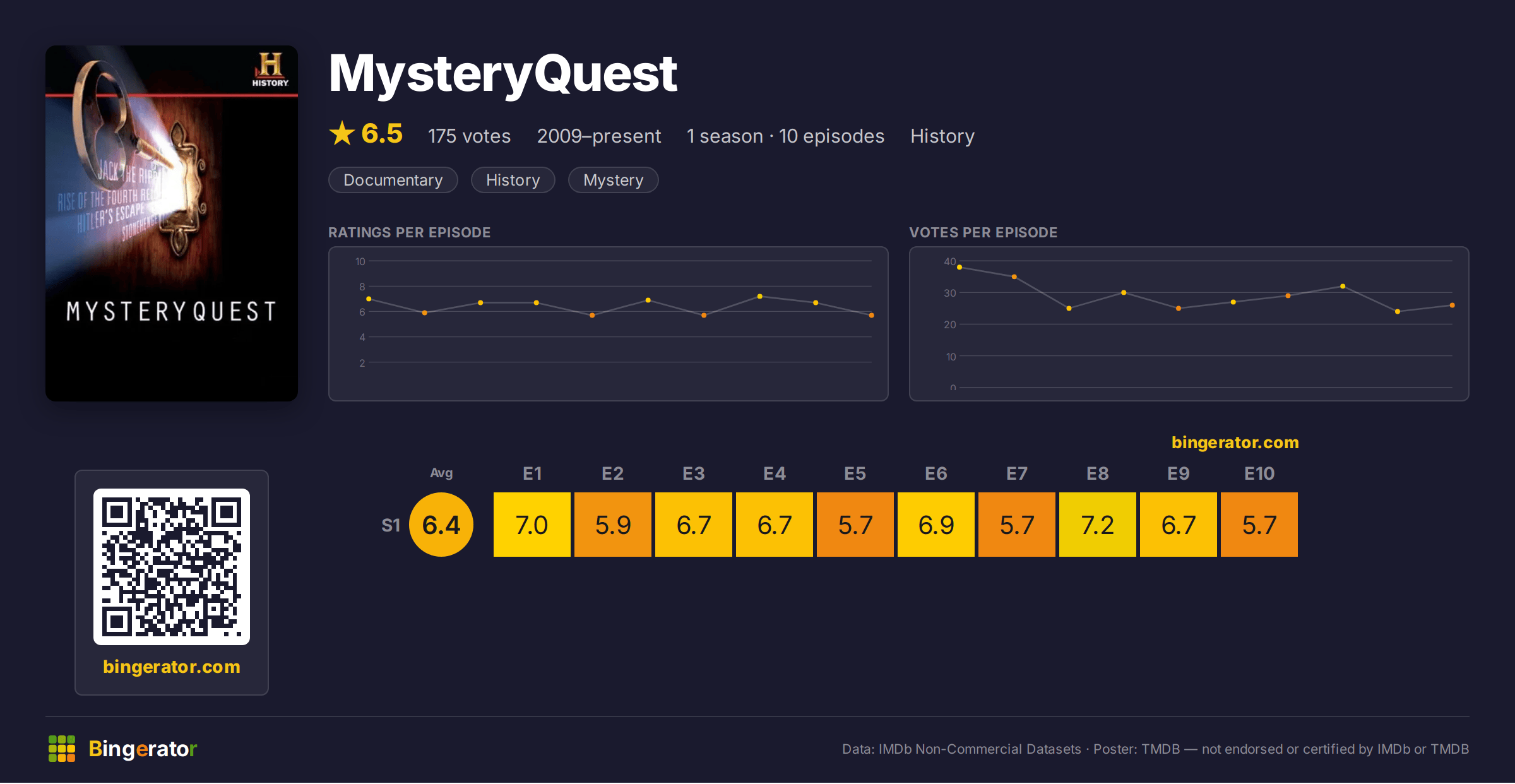Open bingerator.com link under QR code
Viewport: 1515px width, 784px height.
(x=172, y=667)
